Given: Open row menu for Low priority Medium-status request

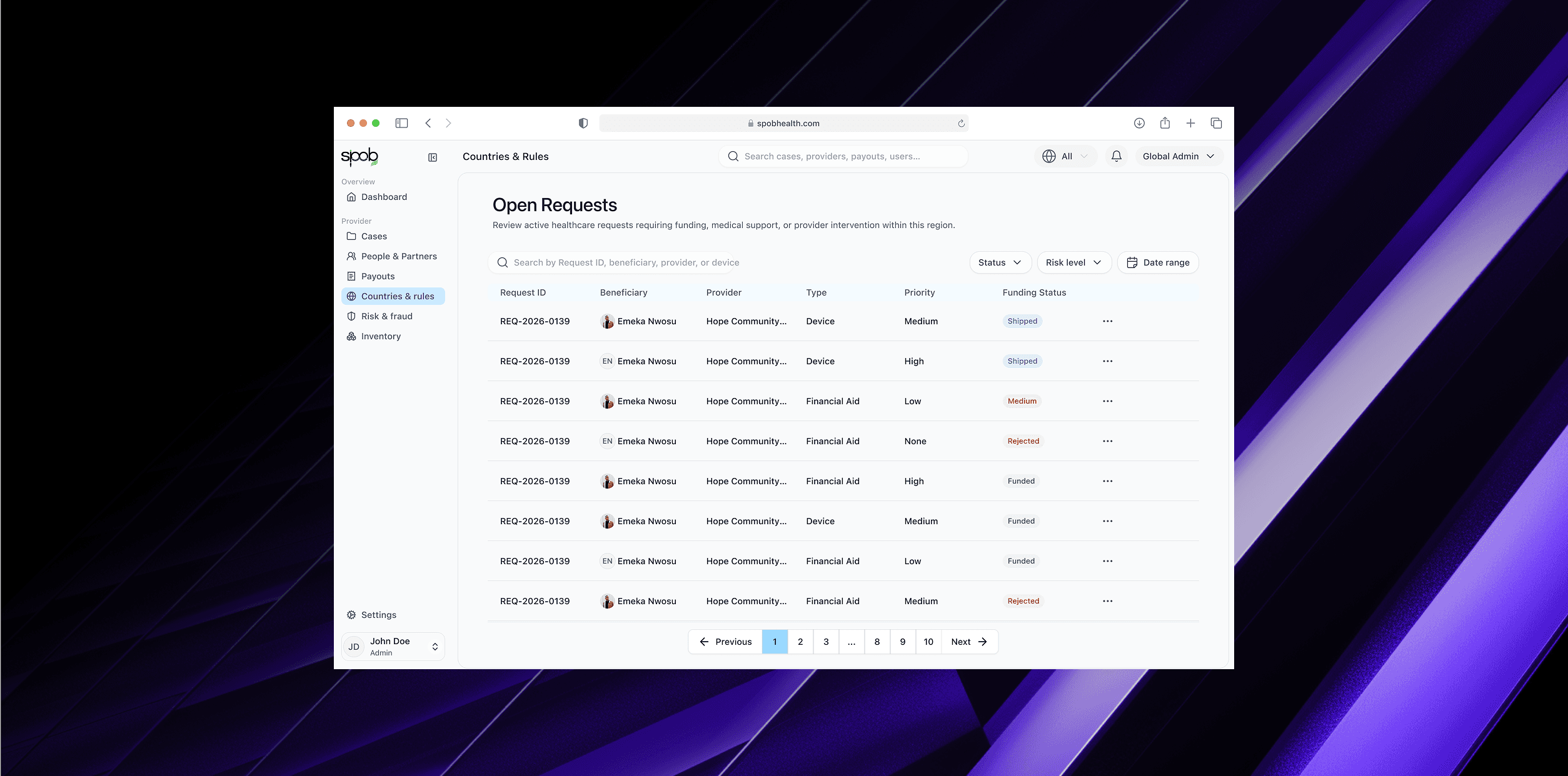Looking at the screenshot, I should point(1108,401).
